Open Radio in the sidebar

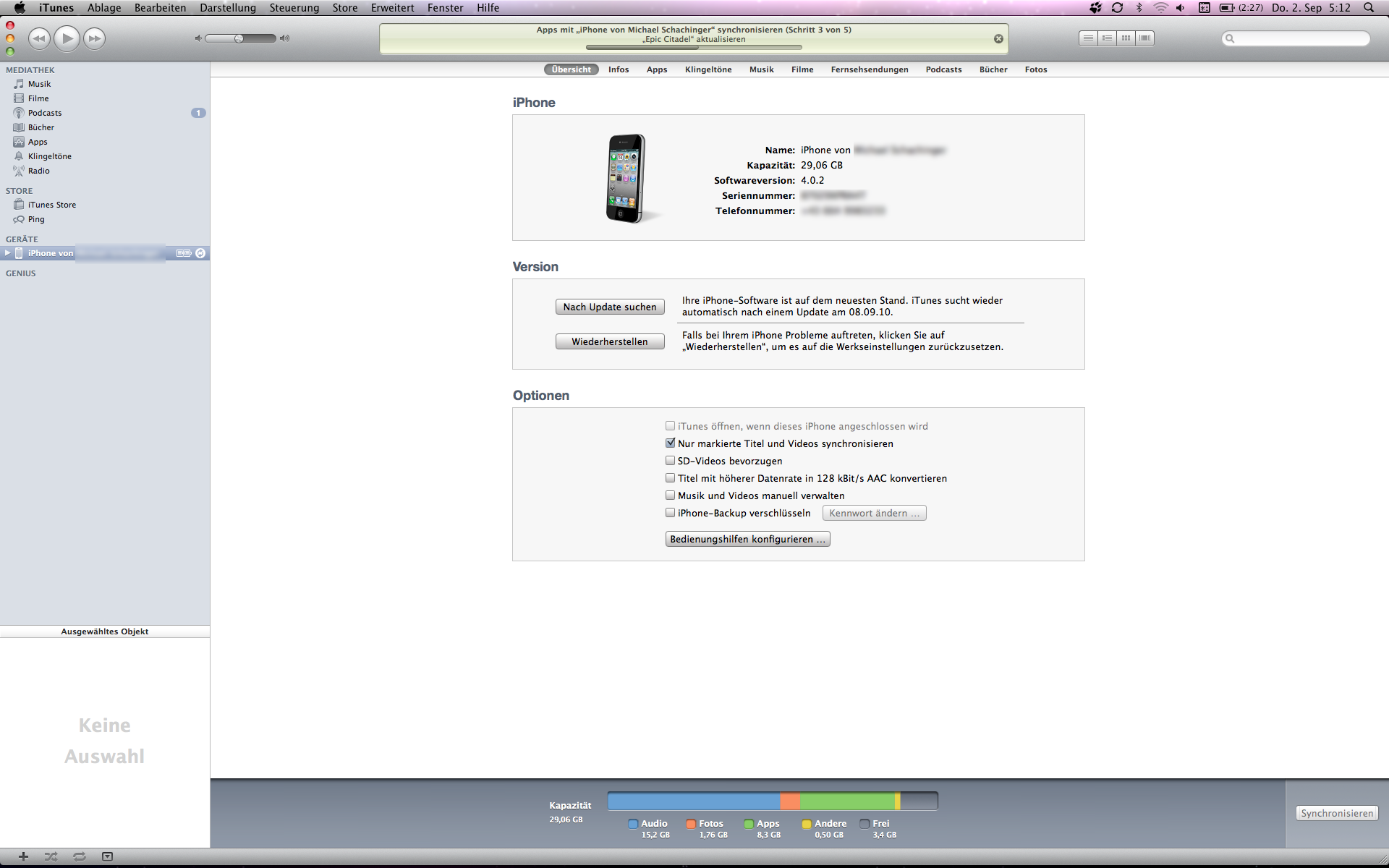click(105, 171)
